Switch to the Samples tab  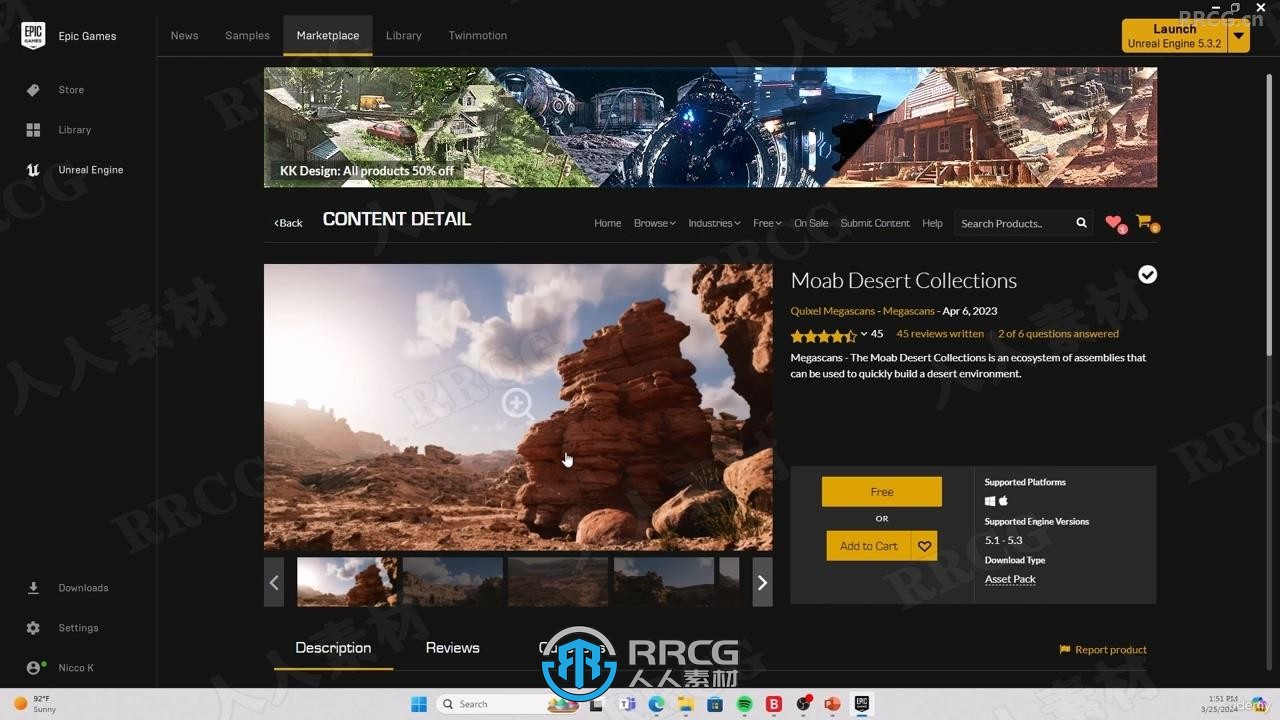[247, 35]
